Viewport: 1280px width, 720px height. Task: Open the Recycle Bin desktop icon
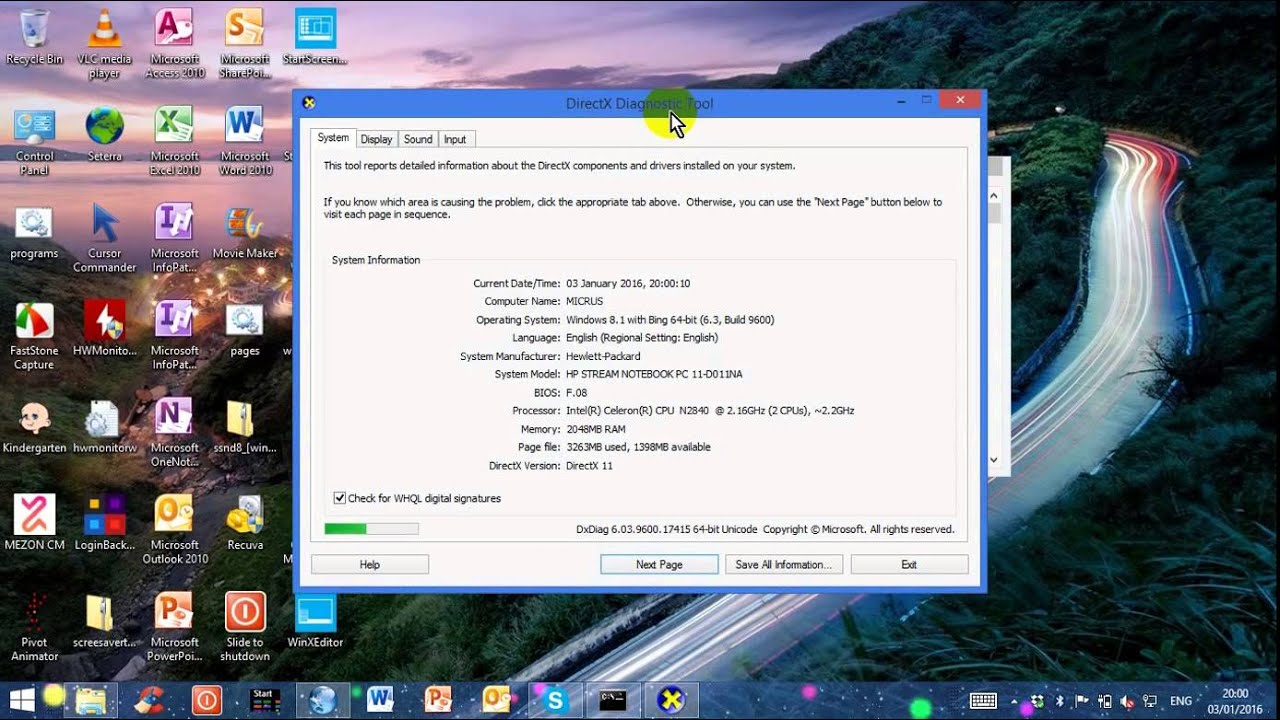click(34, 37)
